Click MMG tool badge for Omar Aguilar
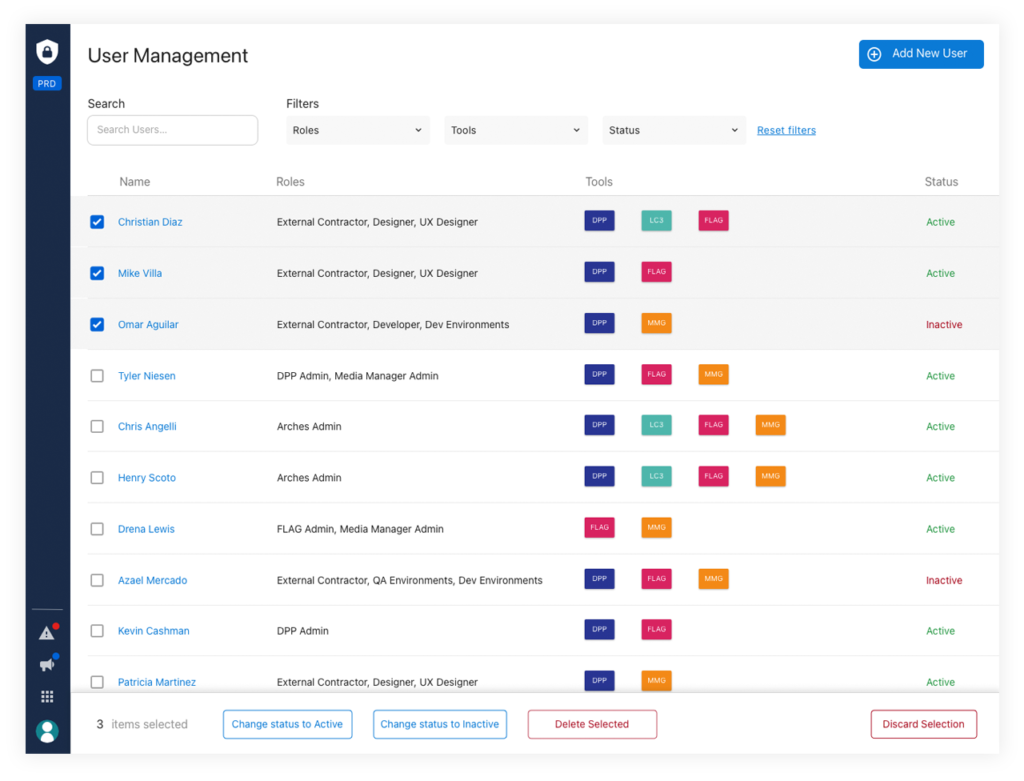 (x=656, y=324)
